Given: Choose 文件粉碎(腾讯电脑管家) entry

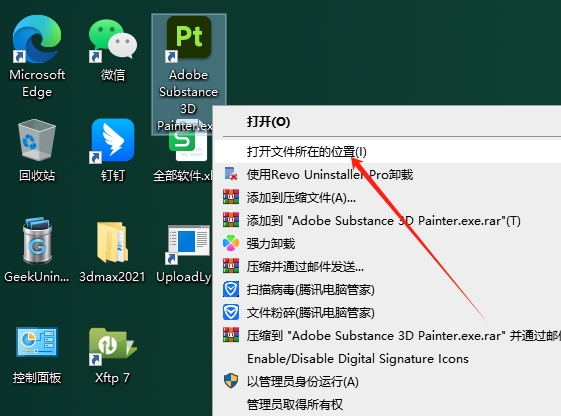Looking at the screenshot, I should [387, 313].
